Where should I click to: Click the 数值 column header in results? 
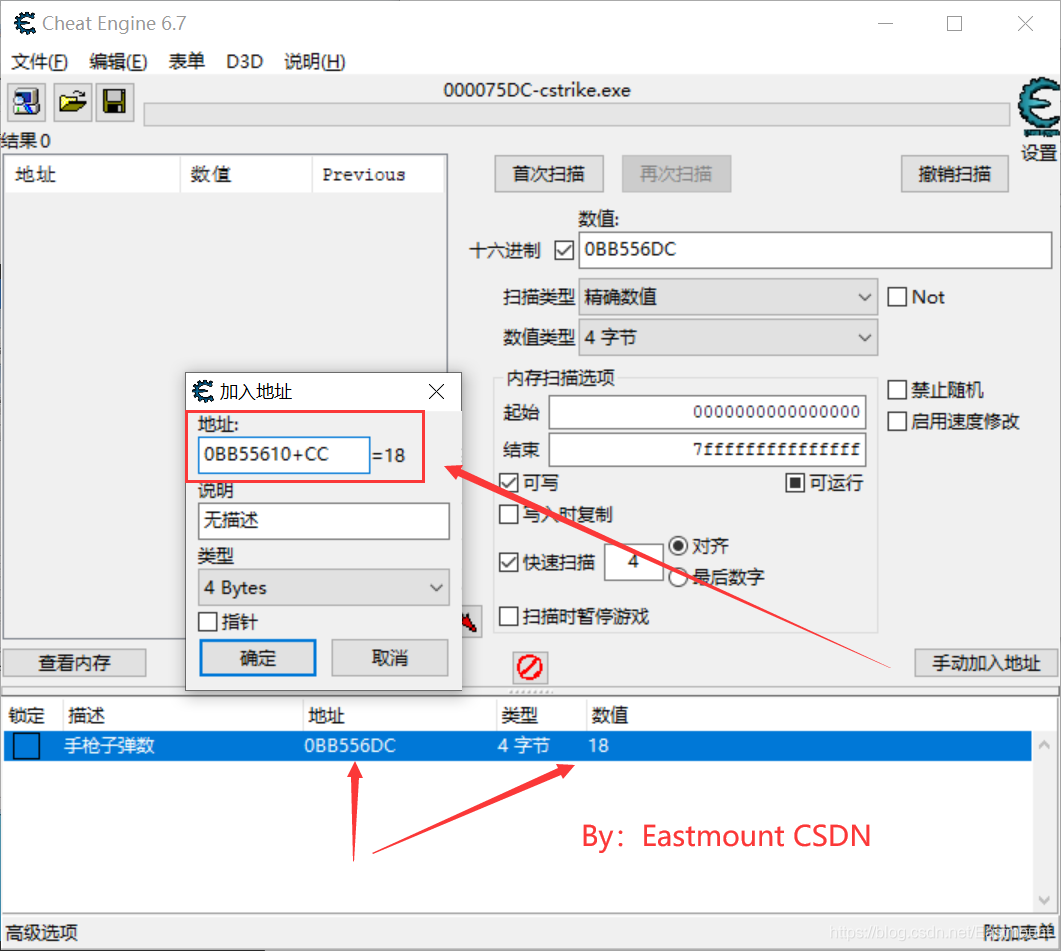pyautogui.click(x=246, y=175)
